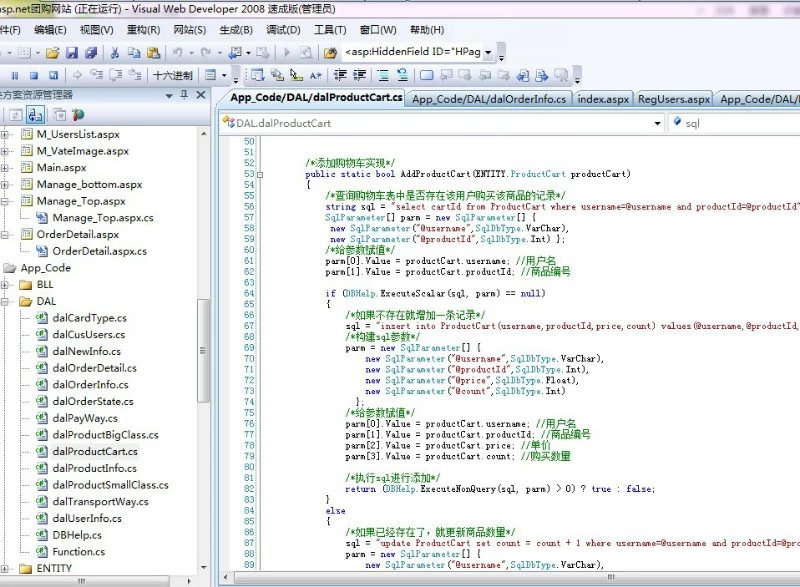Click the Step Out icon

[135, 75]
